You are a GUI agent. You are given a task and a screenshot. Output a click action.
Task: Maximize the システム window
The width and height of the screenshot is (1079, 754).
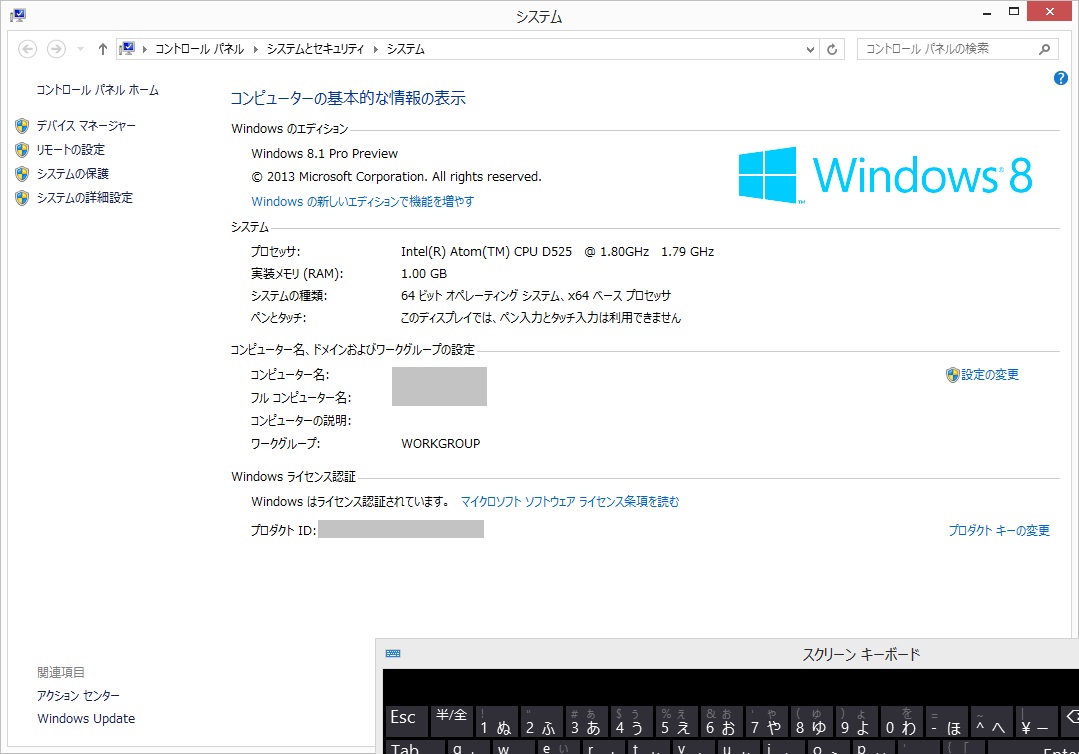coord(1014,12)
